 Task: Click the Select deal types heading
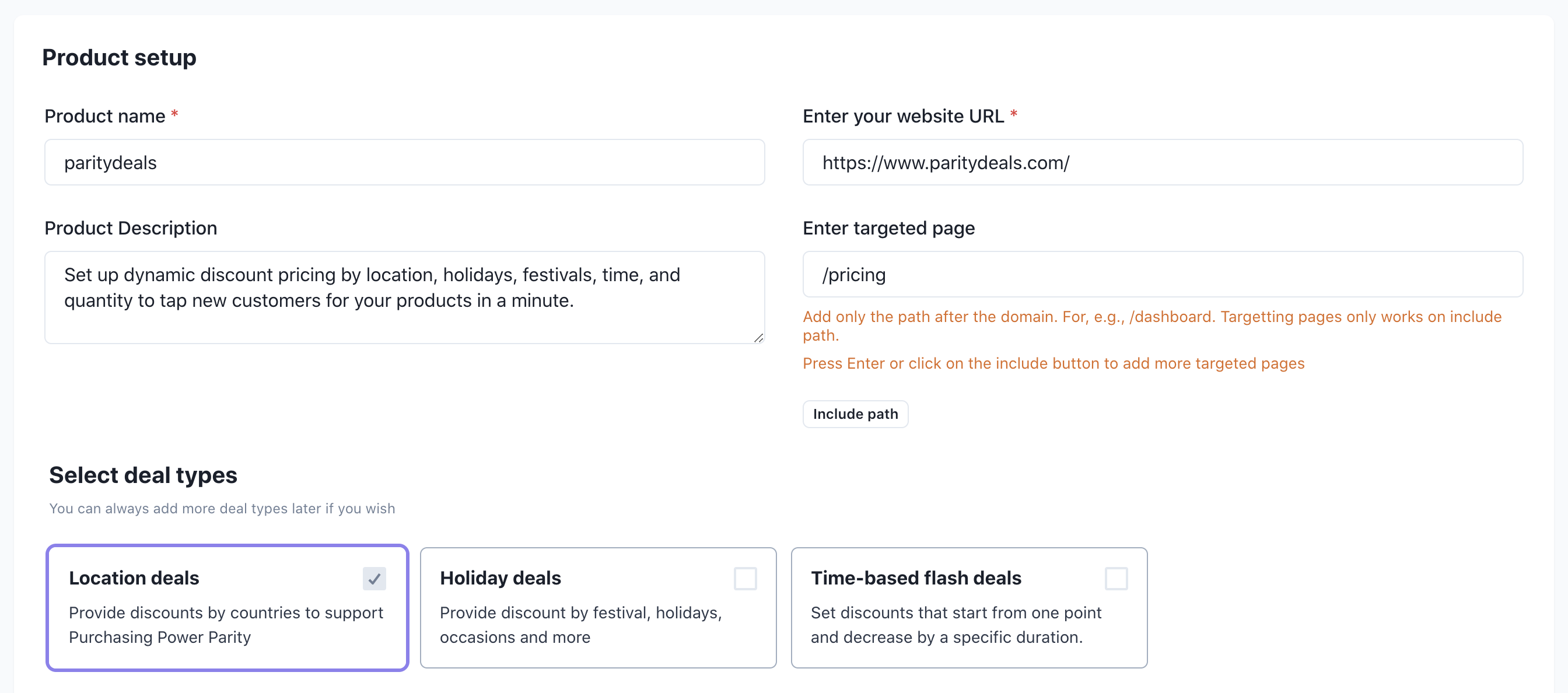tap(143, 475)
